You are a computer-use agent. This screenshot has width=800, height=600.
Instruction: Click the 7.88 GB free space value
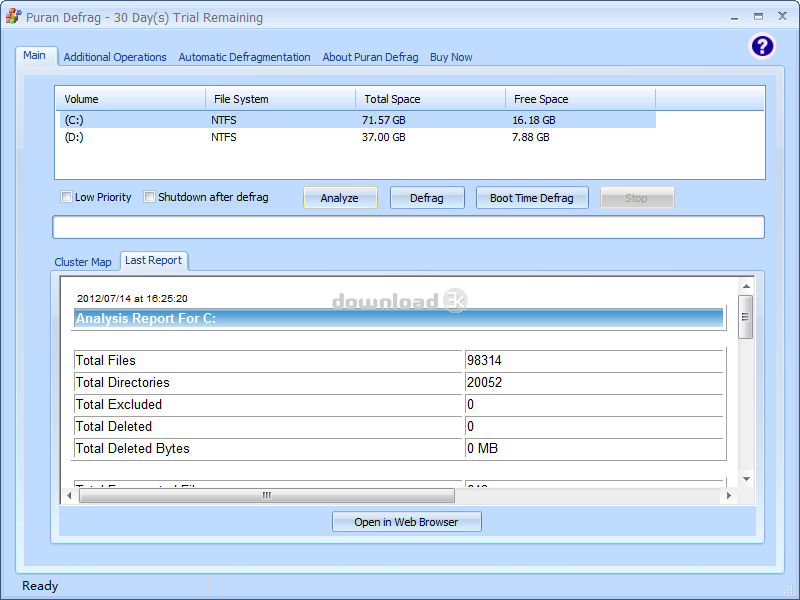531,137
